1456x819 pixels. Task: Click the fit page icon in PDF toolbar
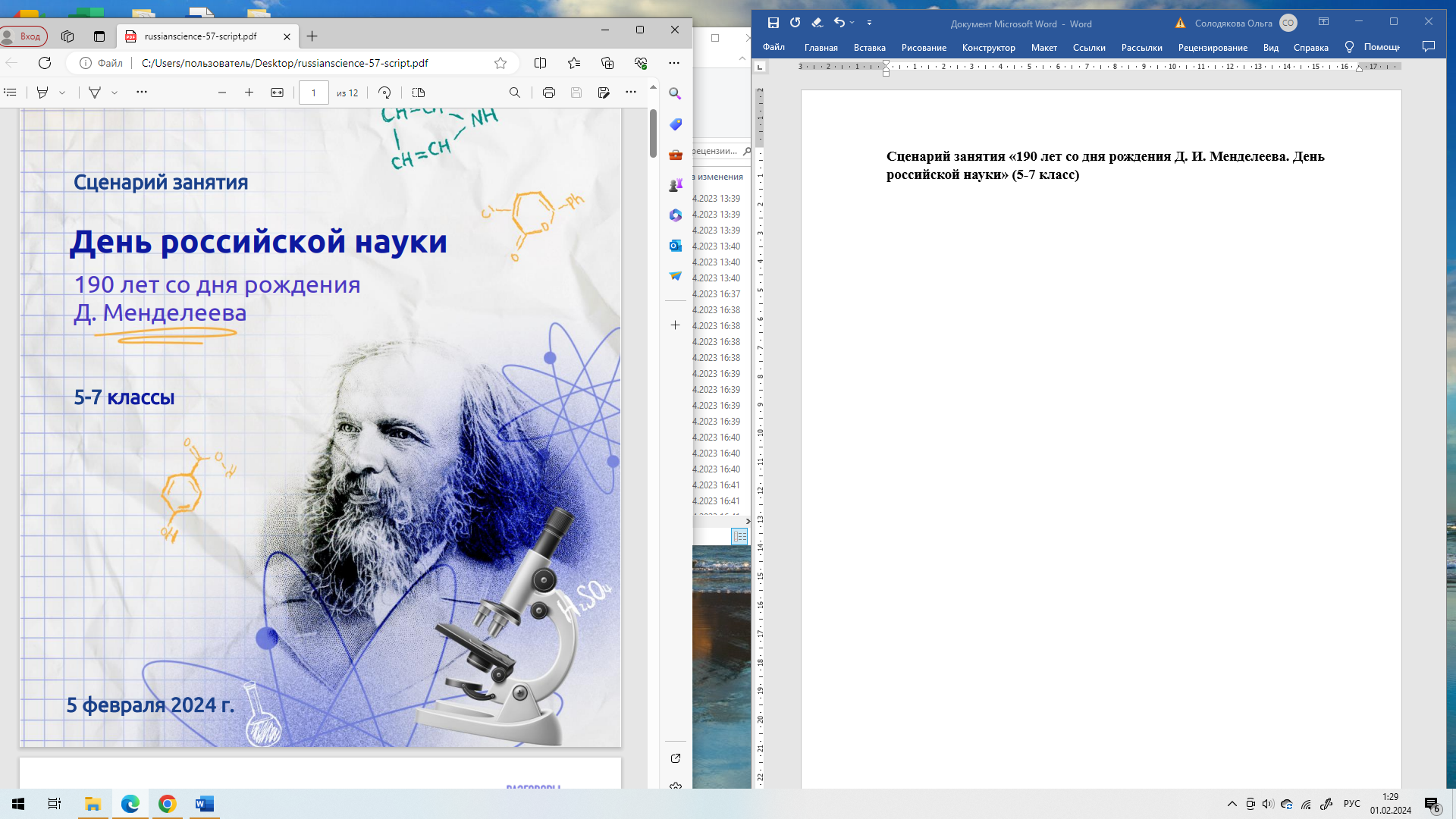point(277,92)
